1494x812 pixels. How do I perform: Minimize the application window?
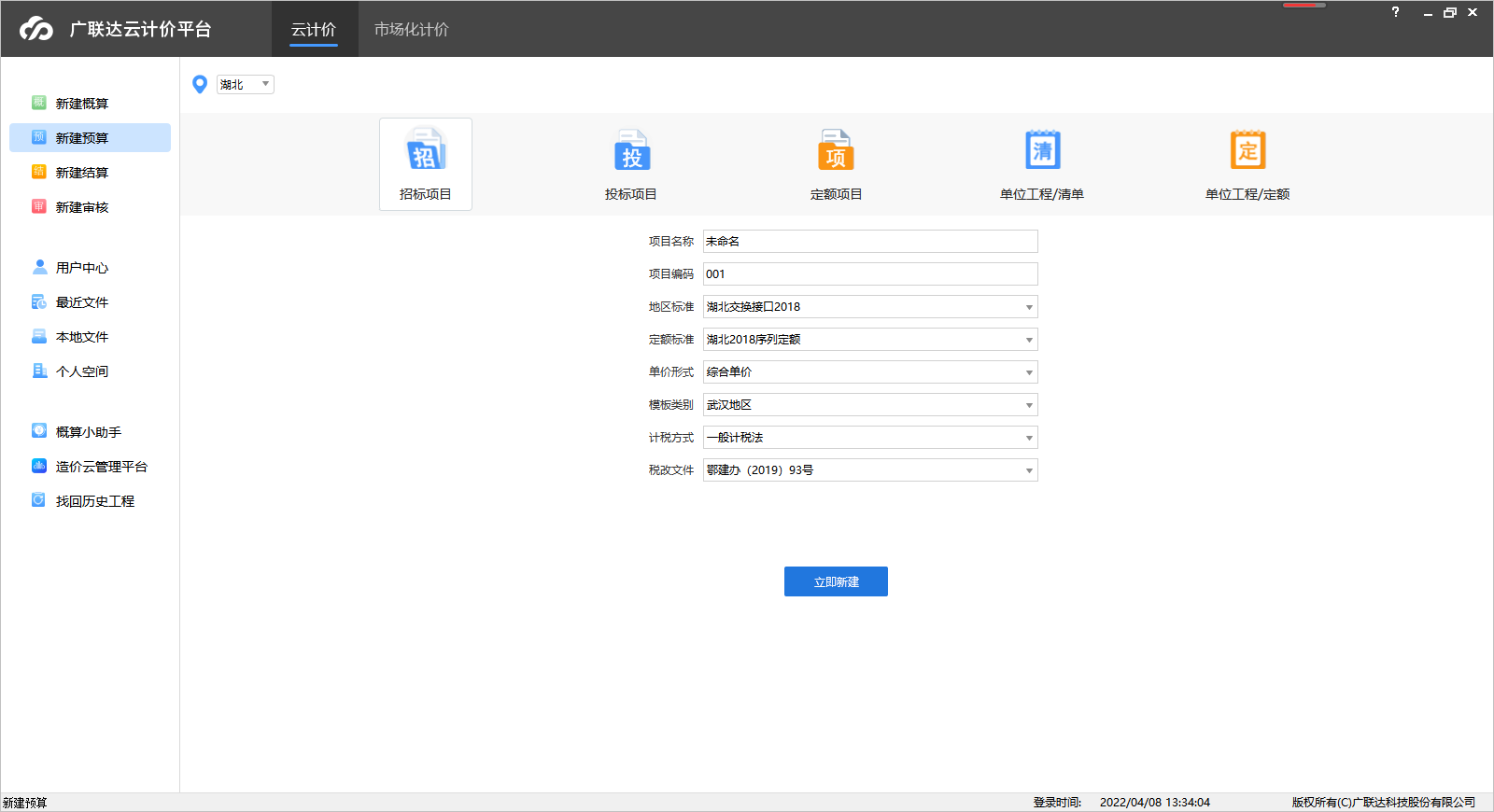1428,13
